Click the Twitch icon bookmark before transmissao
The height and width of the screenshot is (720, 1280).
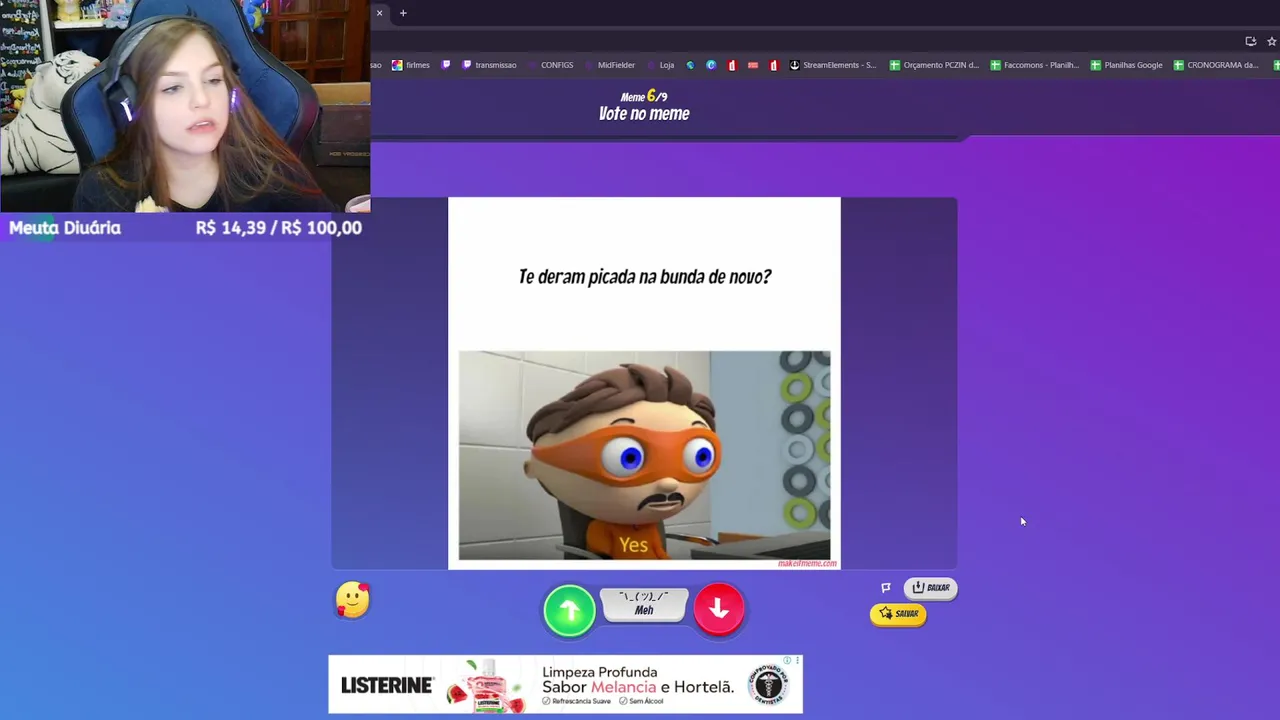(x=446, y=65)
